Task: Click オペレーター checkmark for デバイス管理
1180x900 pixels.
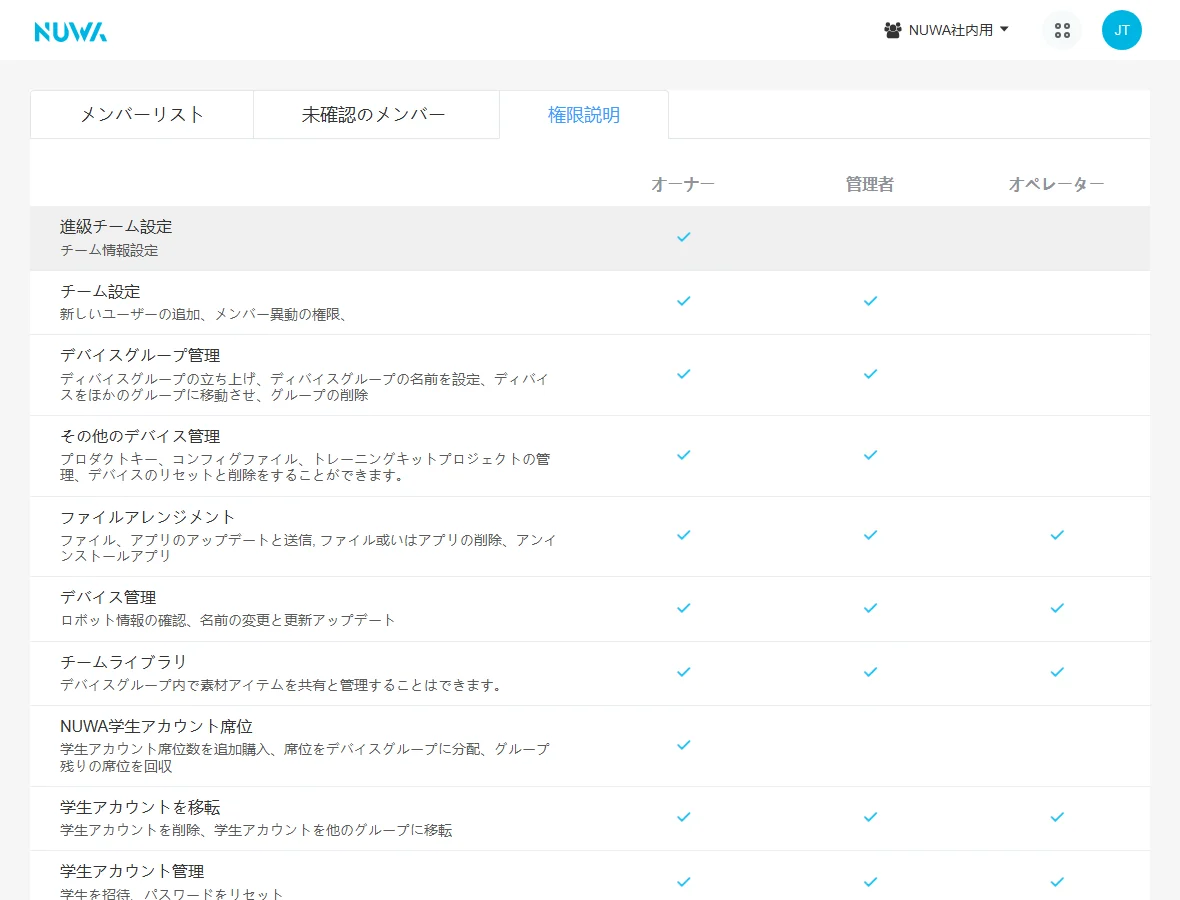Action: (1057, 608)
